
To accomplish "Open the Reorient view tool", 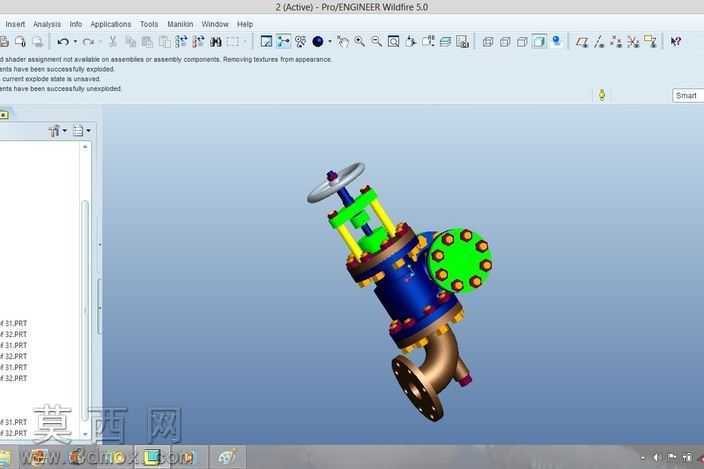I will click(411, 42).
